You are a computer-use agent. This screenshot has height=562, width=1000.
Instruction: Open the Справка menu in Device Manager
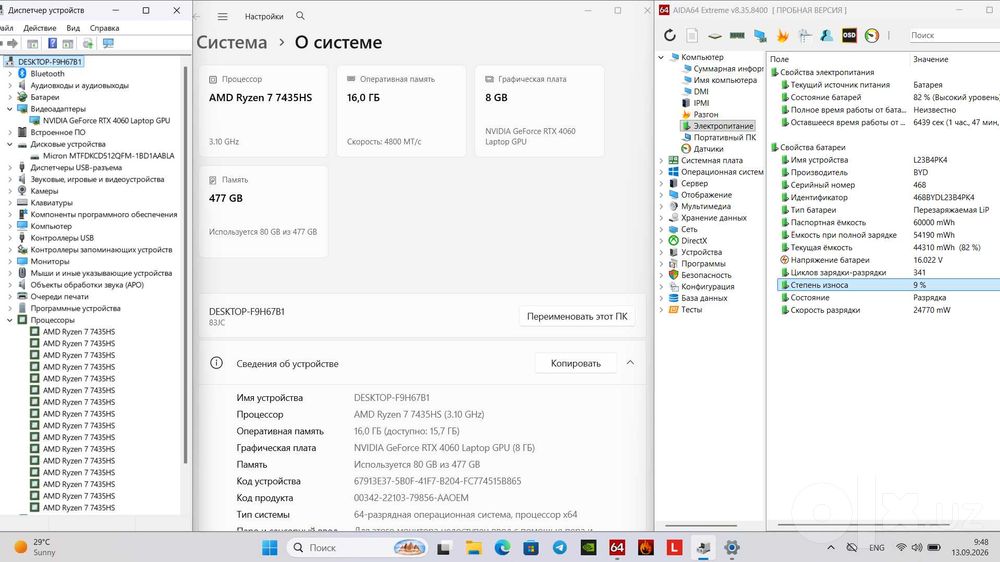tap(105, 28)
